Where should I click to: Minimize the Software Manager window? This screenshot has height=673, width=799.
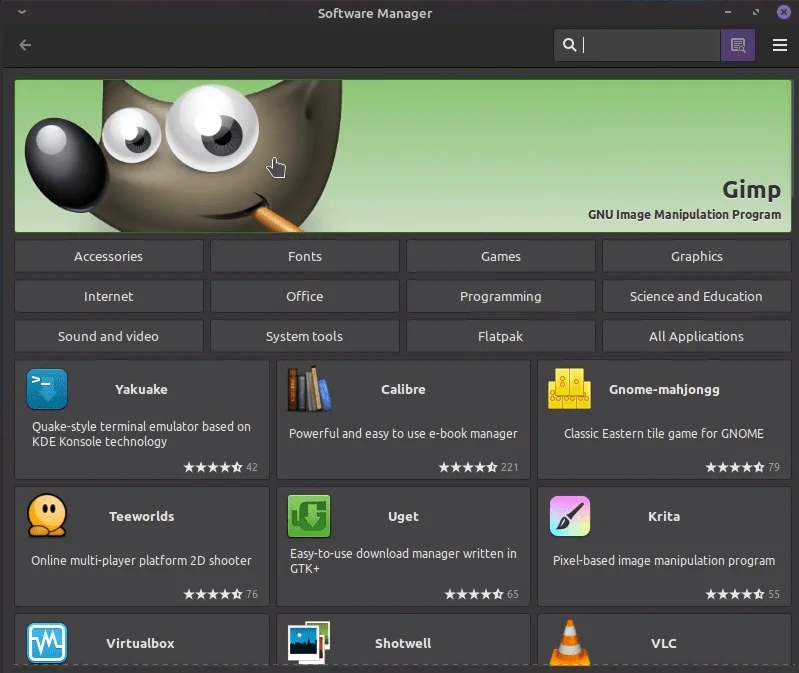(x=728, y=12)
